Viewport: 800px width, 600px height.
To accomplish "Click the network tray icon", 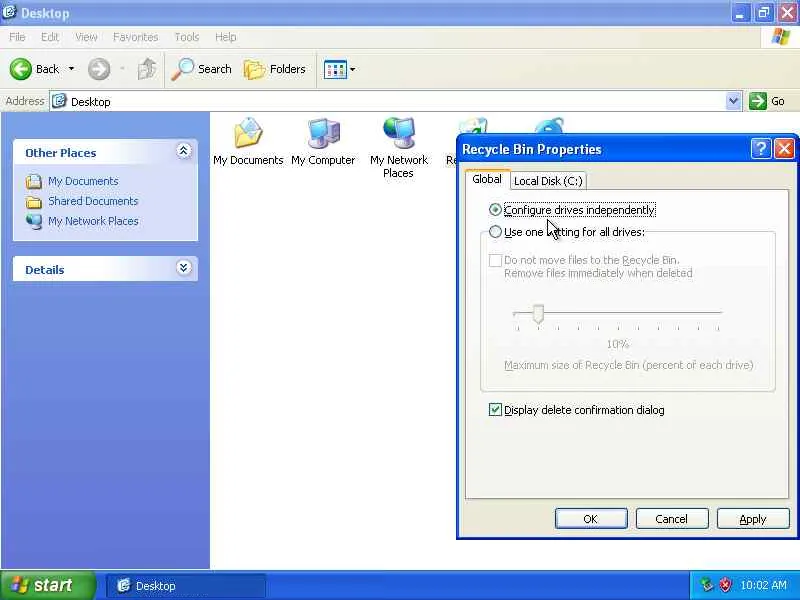I will coord(707,585).
